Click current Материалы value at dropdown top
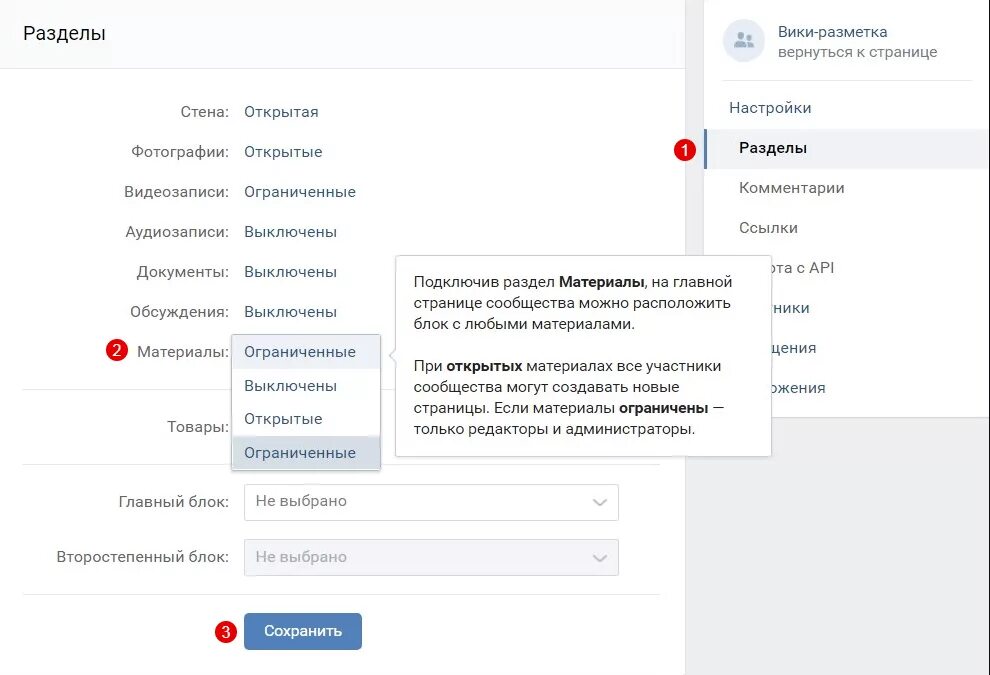The image size is (990, 675). tap(306, 352)
